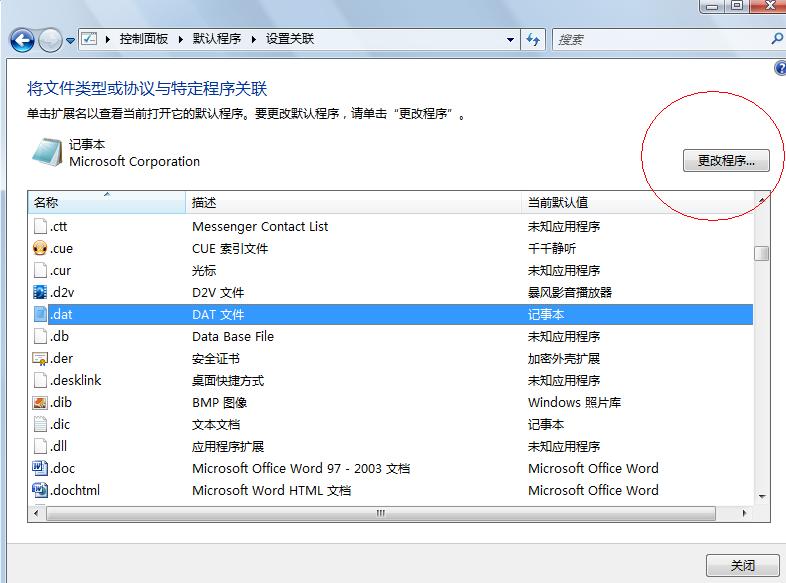
Task: Select the .ctt file icon
Action: coord(40,226)
